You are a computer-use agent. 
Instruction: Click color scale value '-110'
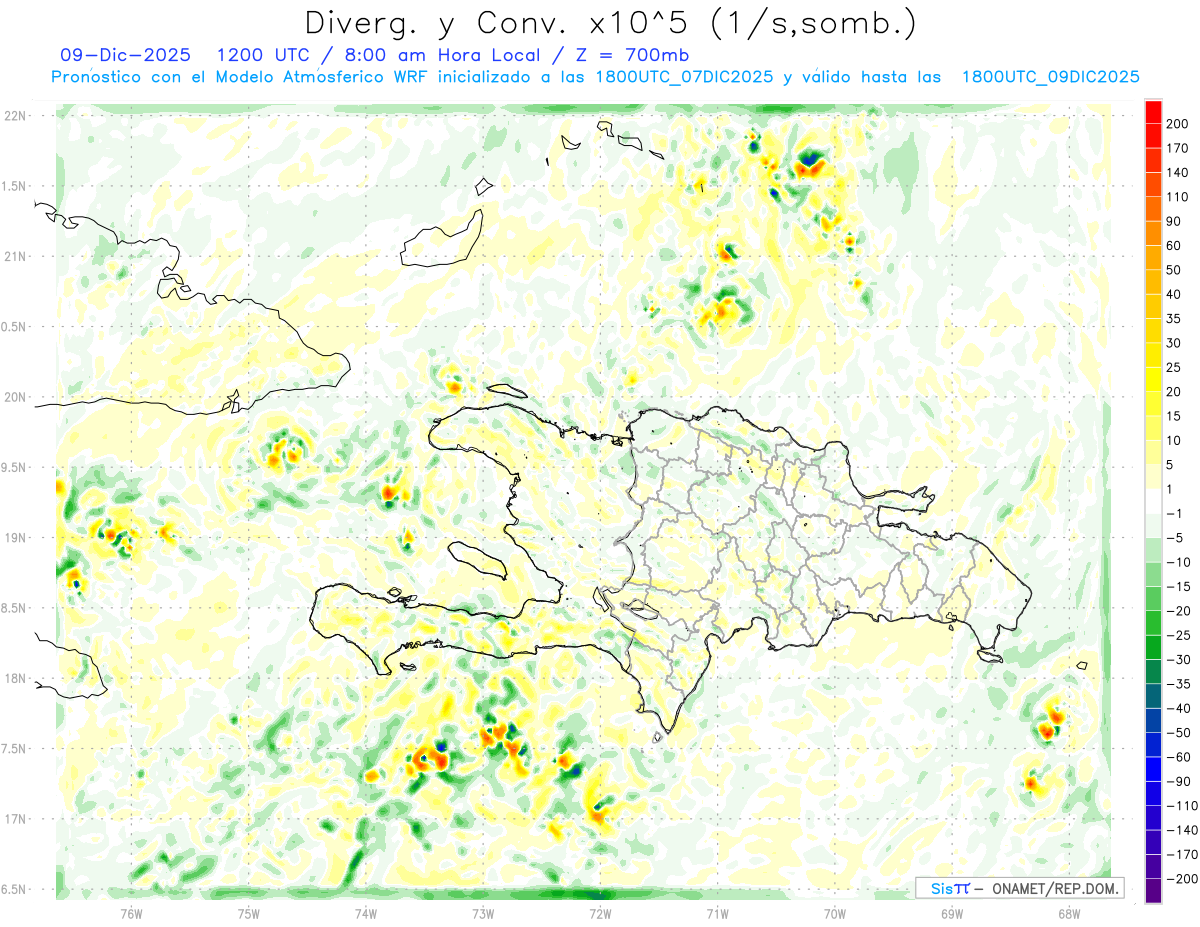[x=1182, y=806]
